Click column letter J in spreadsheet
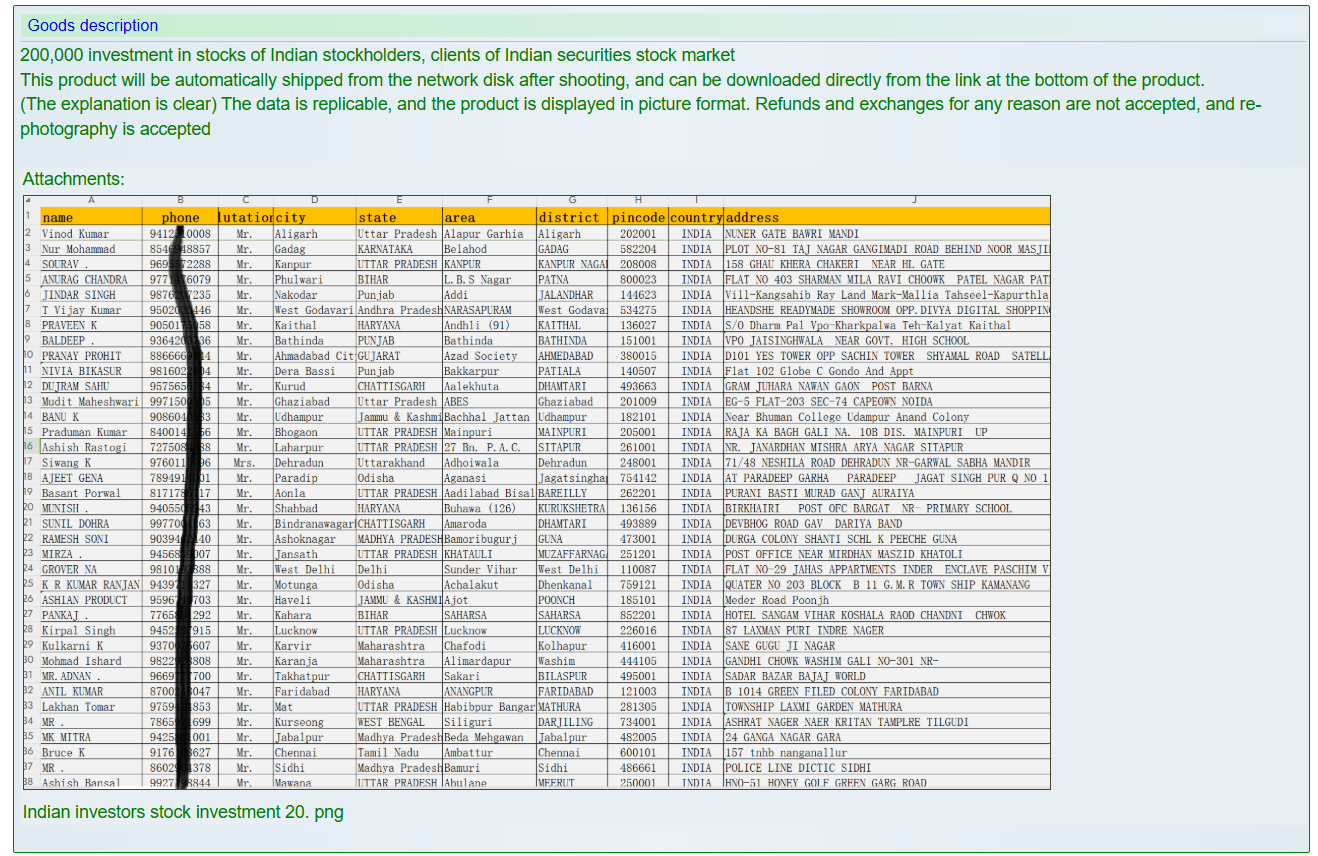1318x856 pixels. 914,201
